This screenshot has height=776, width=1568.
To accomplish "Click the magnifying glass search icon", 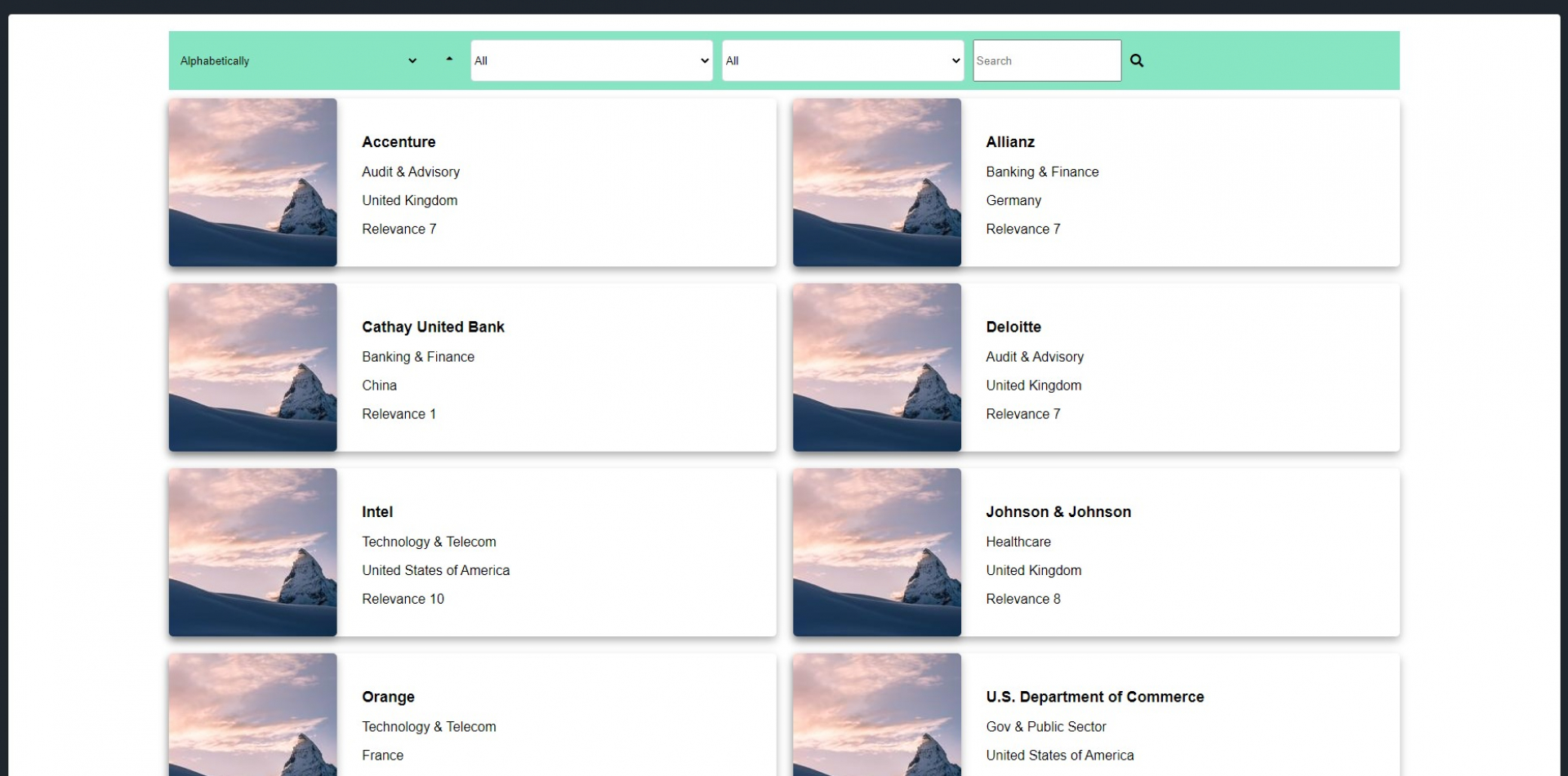I will pyautogui.click(x=1137, y=60).
